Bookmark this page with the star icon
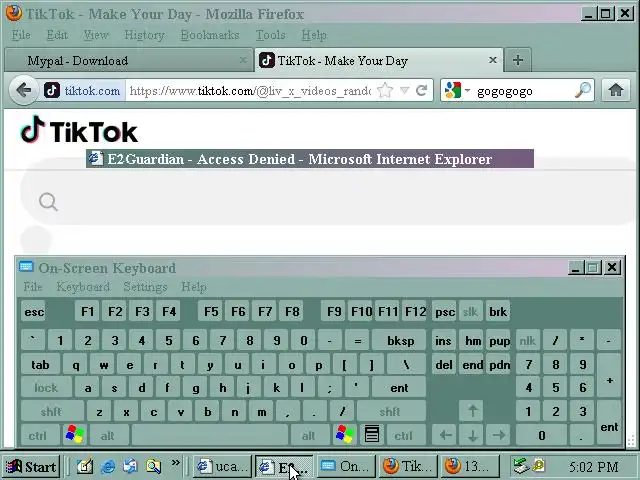This screenshot has width=640, height=480. point(384,90)
